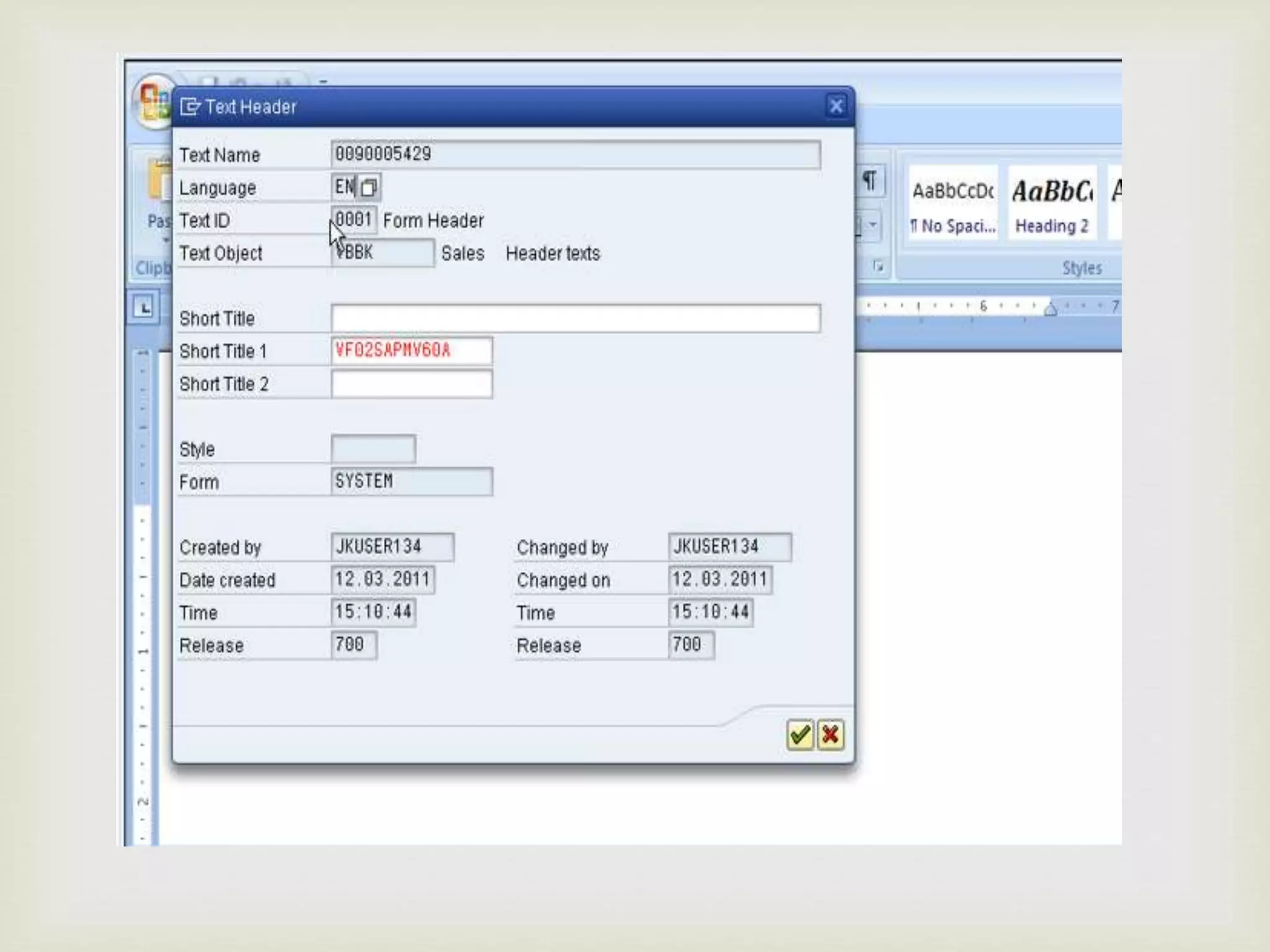Click the ruler tab selector icon
The image size is (1270, 952).
pos(143,307)
